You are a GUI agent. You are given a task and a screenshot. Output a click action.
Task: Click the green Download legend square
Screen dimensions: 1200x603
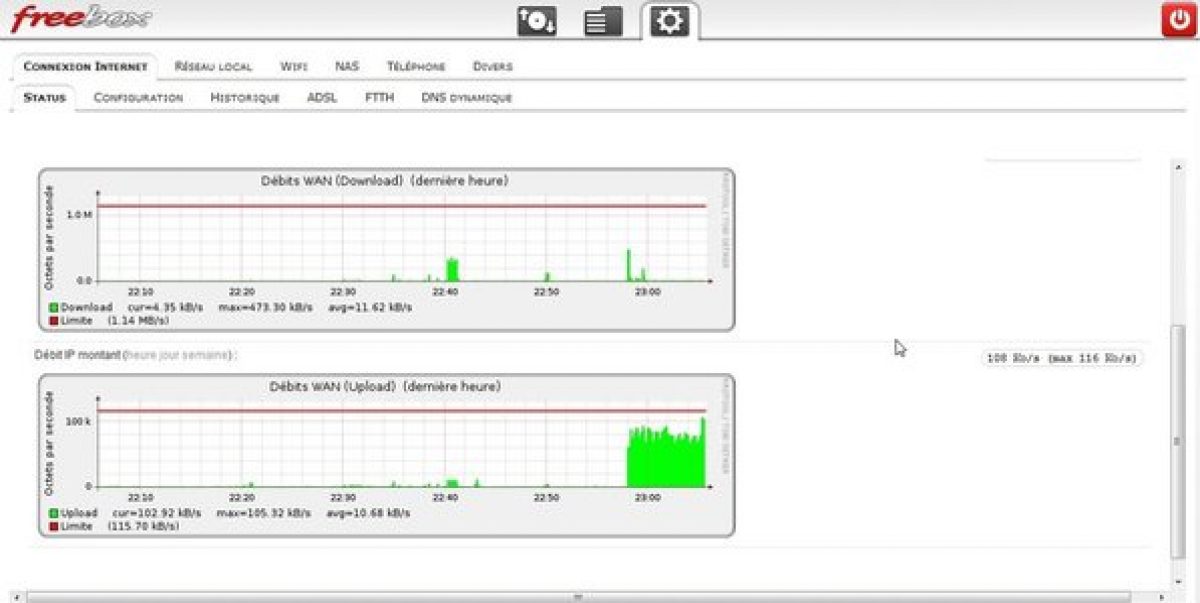pos(53,307)
